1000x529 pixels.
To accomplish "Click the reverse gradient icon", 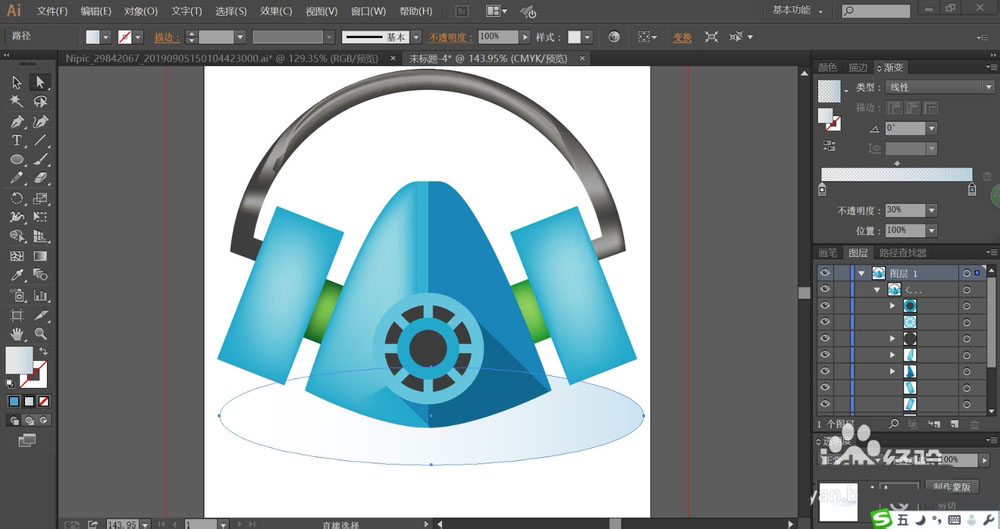I will click(829, 145).
